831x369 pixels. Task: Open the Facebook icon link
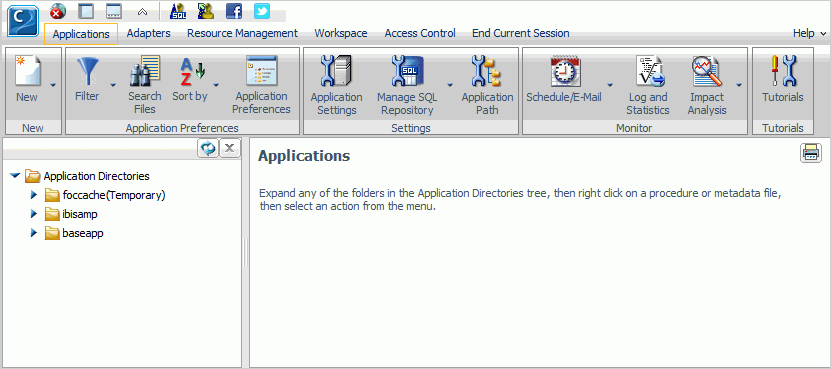tap(234, 11)
